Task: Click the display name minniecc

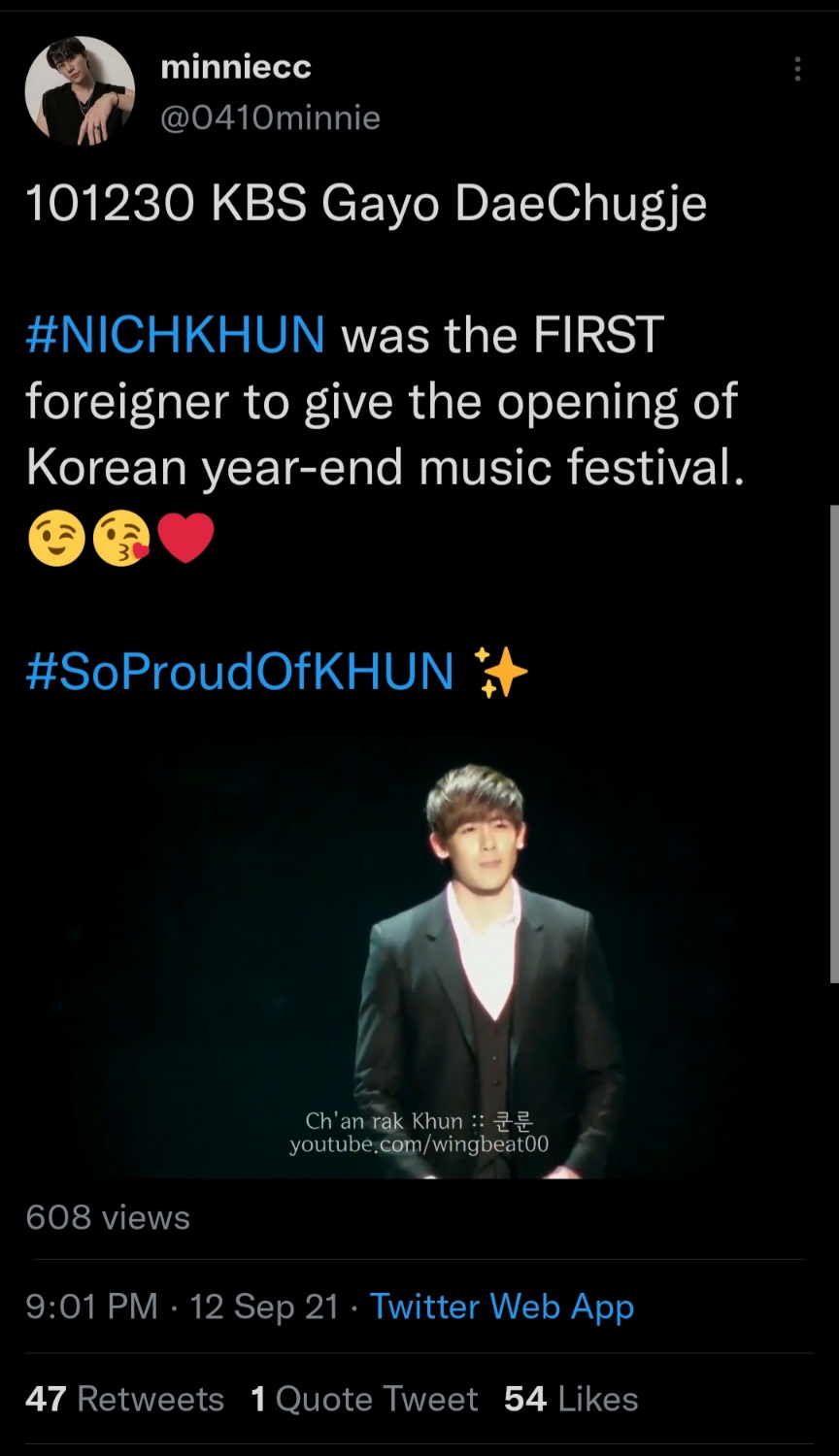Action: click(x=235, y=67)
